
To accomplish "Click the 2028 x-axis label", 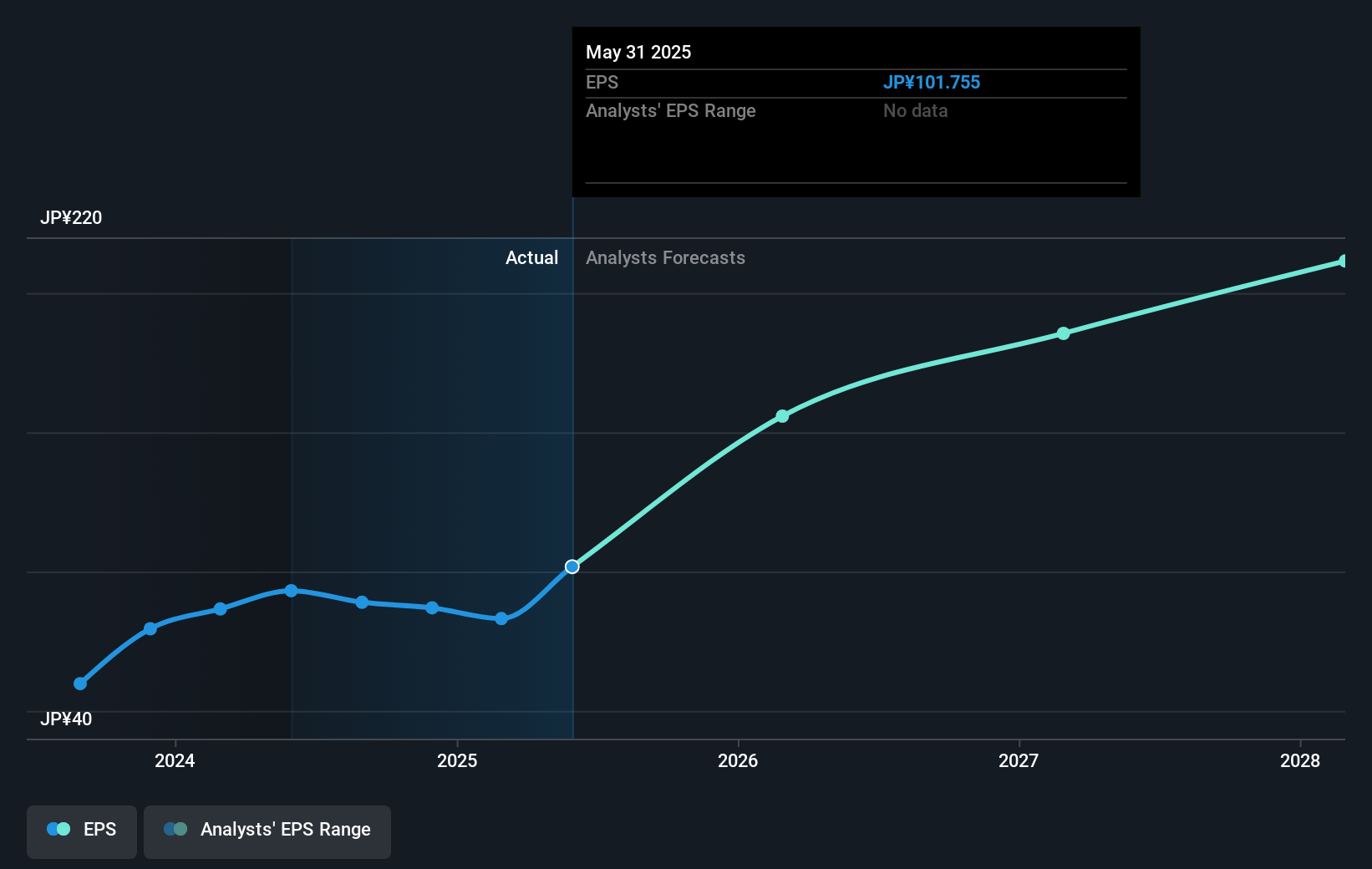I will coord(1300,760).
